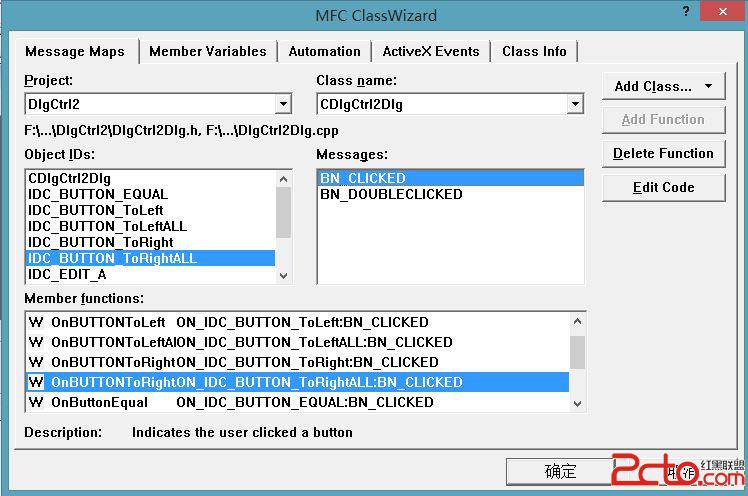Image resolution: width=748 pixels, height=496 pixels.
Task: Switch to the Automation tab
Action: 324,51
